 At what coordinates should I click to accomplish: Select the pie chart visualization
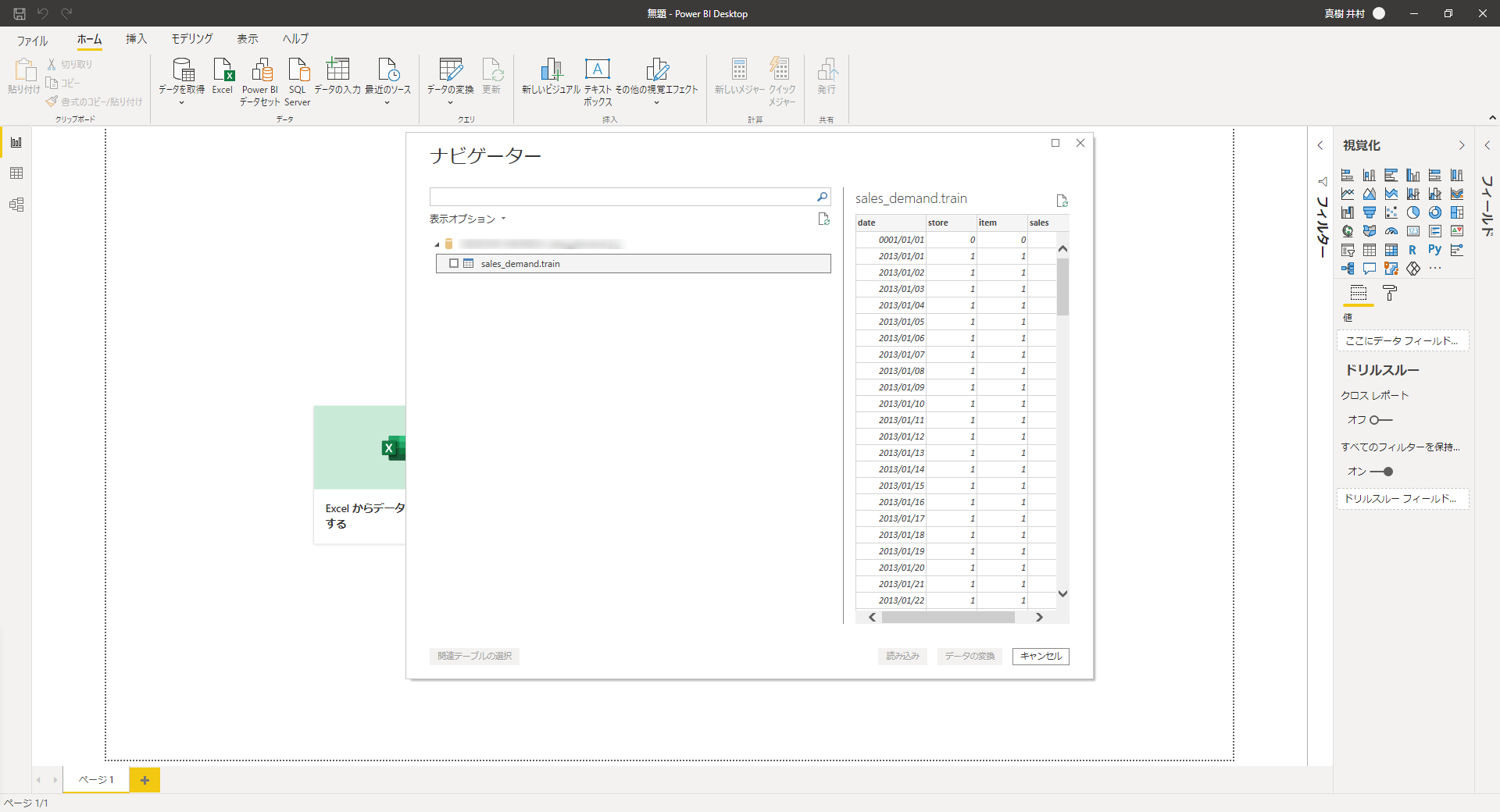coord(1412,212)
